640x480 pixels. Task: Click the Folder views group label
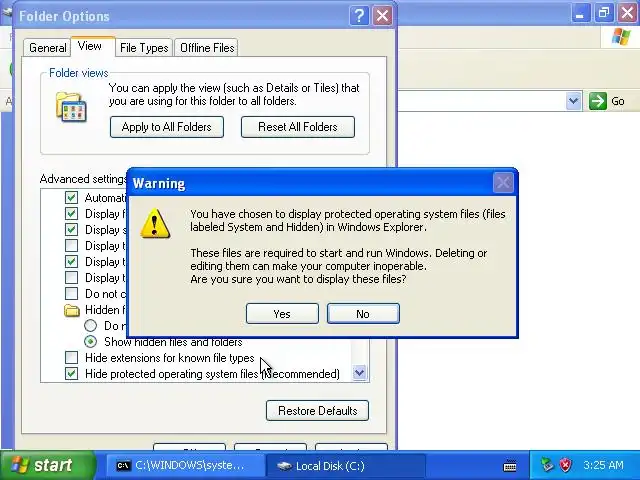pos(78,73)
